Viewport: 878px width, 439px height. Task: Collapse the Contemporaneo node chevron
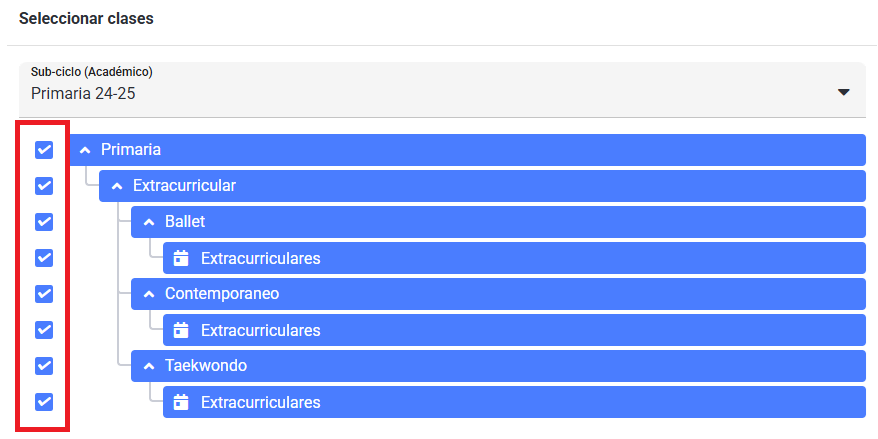(148, 294)
